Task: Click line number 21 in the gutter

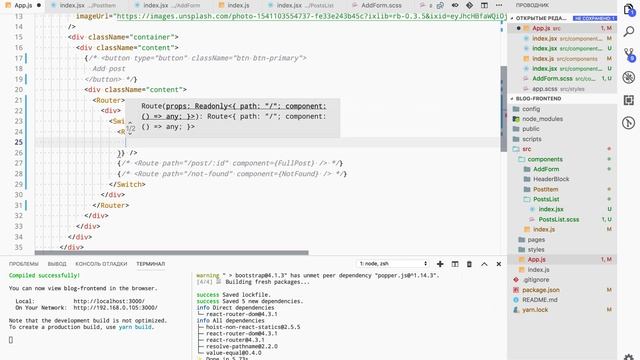Action: coord(18,100)
